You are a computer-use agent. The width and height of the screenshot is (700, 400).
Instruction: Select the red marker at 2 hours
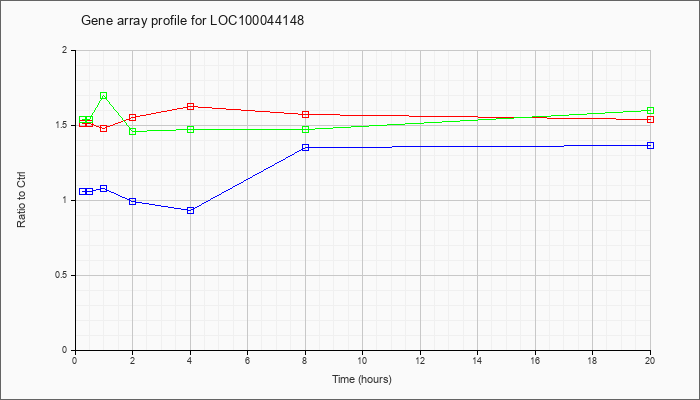tap(133, 117)
